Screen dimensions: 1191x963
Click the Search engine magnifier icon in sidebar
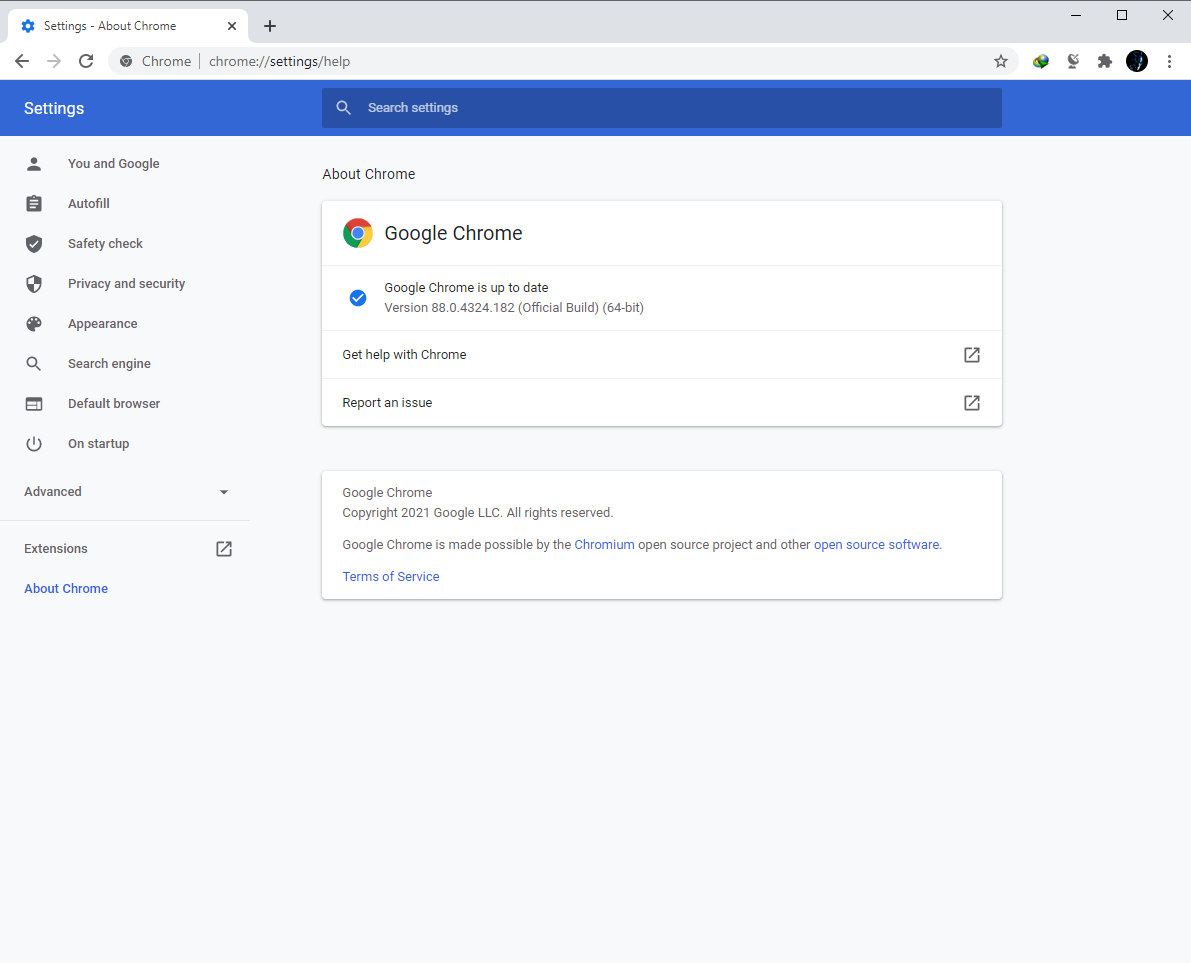tap(34, 364)
